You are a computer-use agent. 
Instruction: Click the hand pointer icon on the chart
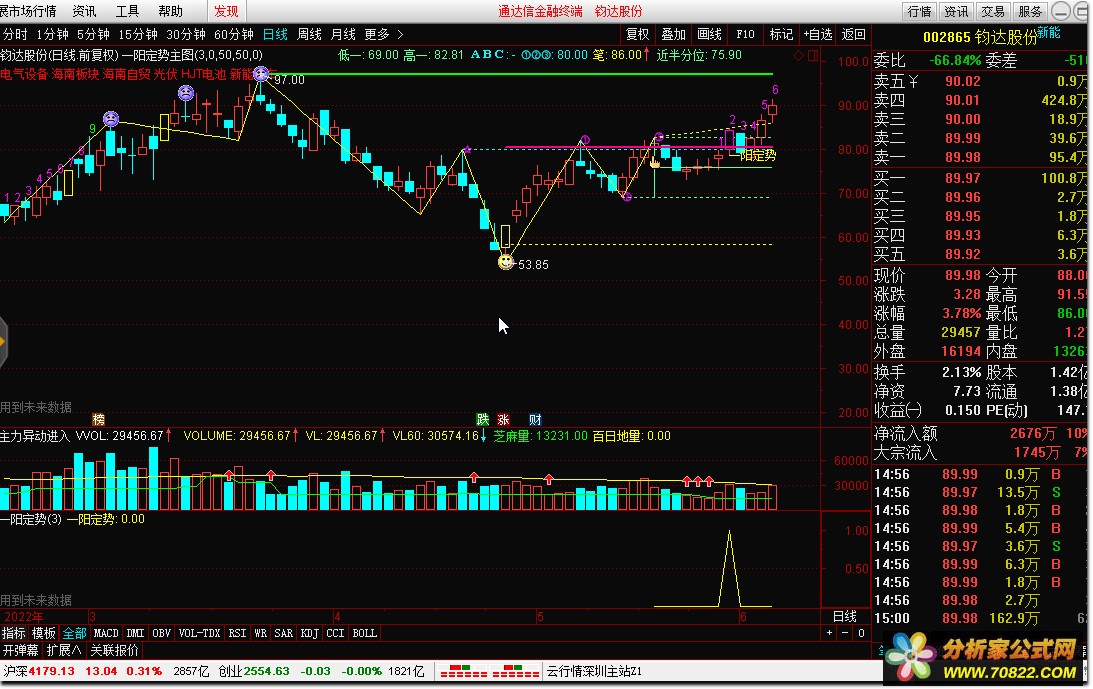[655, 162]
